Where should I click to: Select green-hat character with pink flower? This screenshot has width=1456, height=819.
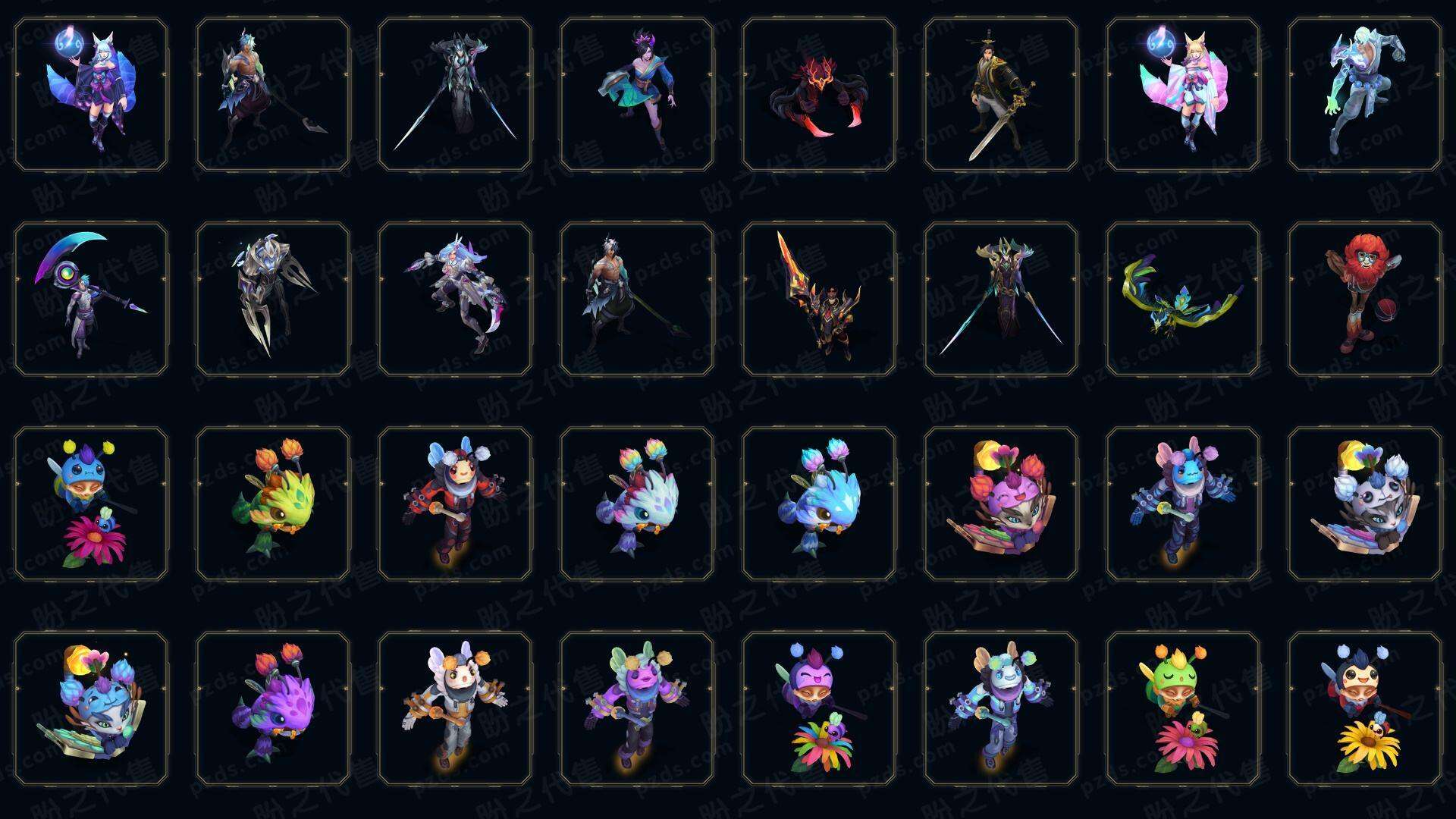(x=1183, y=708)
